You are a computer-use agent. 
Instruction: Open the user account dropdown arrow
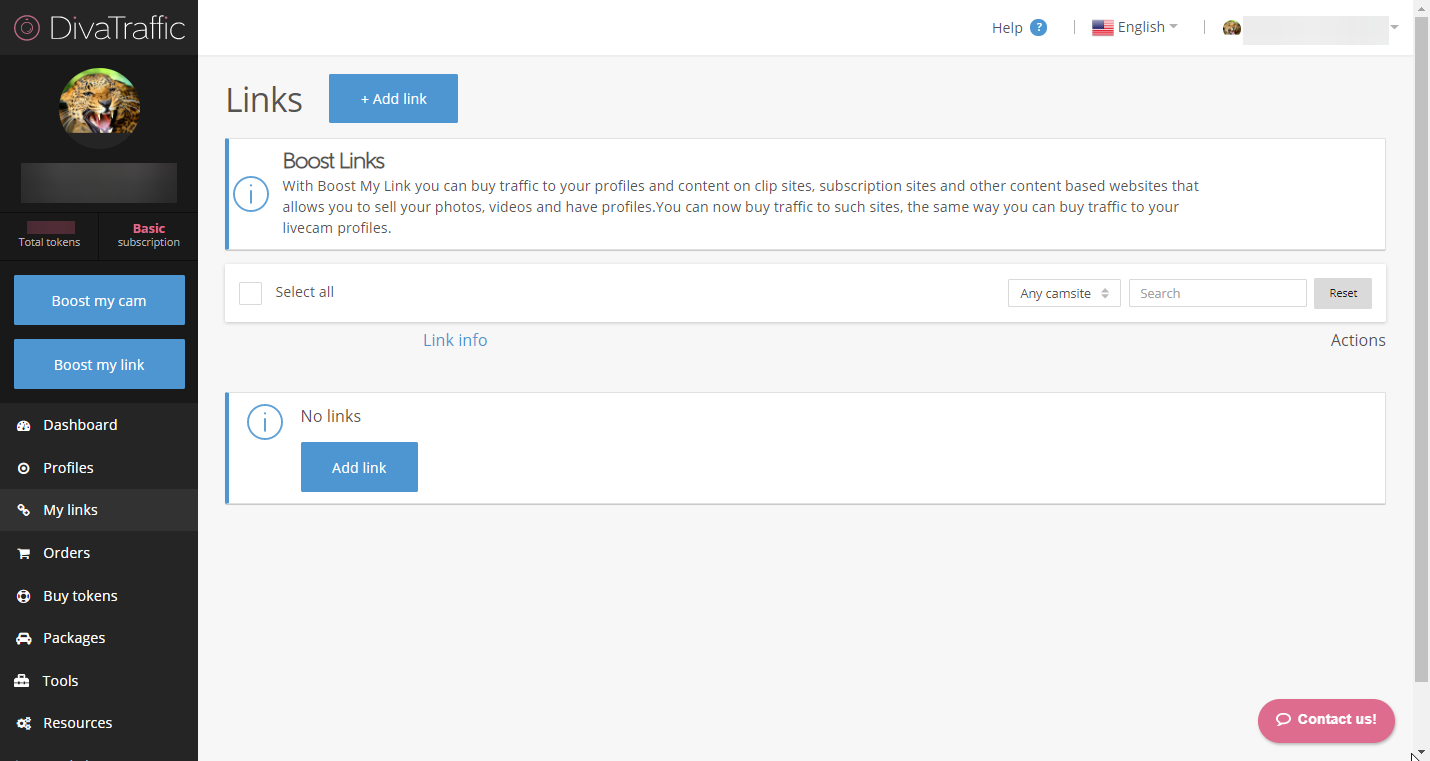[x=1394, y=27]
